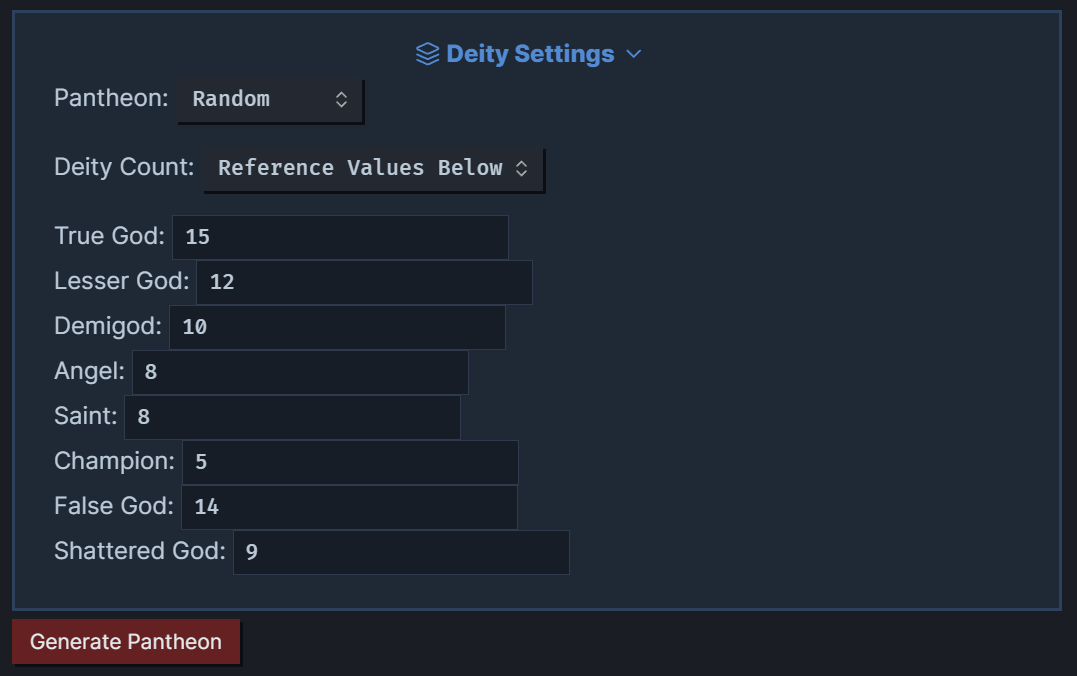Click the Pantheon label text
The width and height of the screenshot is (1077, 676).
click(110, 98)
